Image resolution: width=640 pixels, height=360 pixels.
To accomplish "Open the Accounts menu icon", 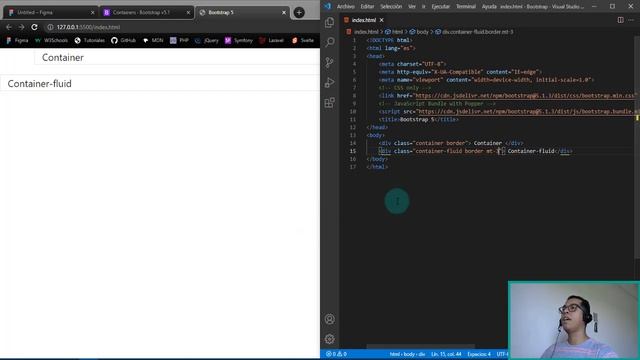I will (x=330, y=319).
